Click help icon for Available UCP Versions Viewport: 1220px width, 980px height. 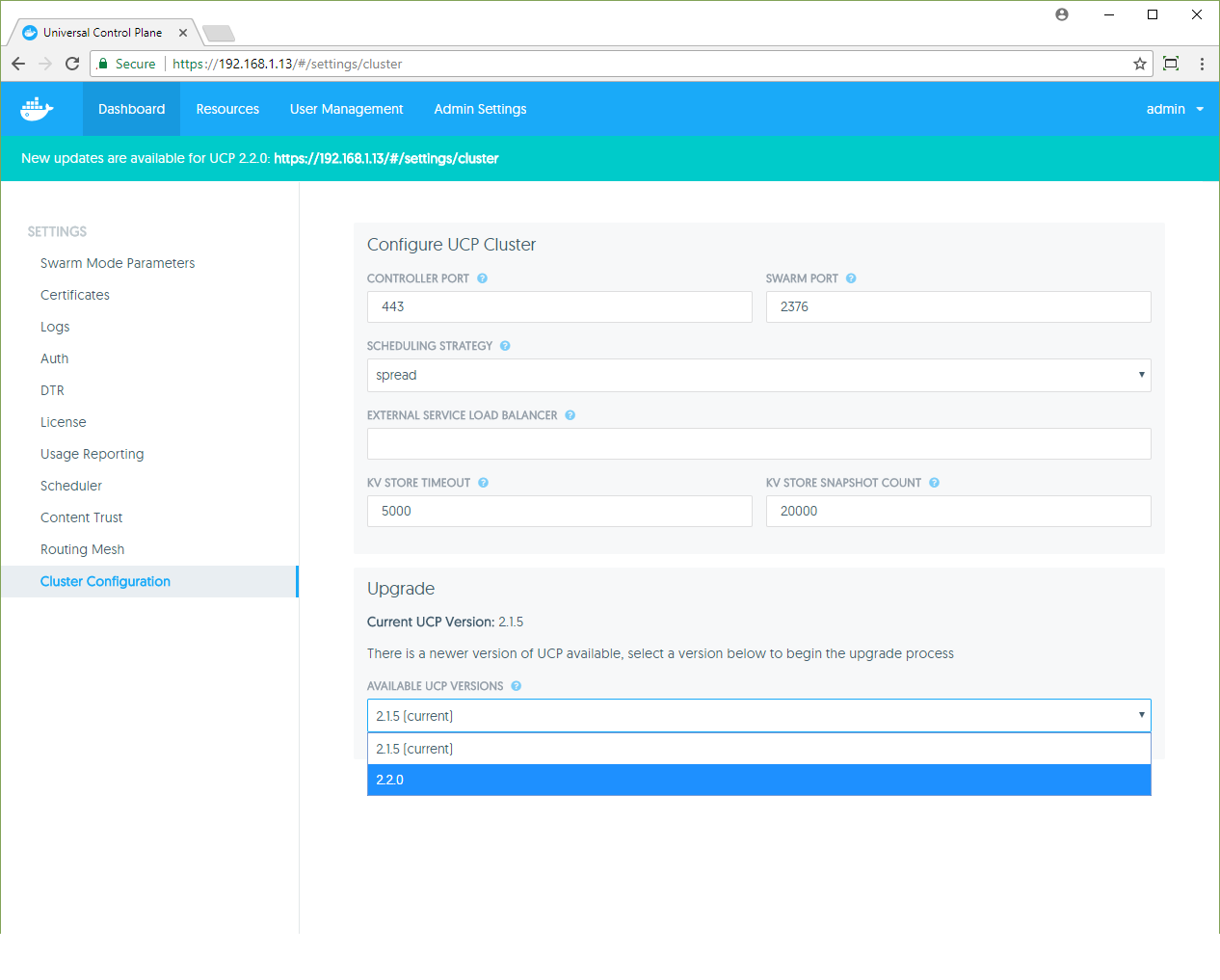click(x=516, y=686)
